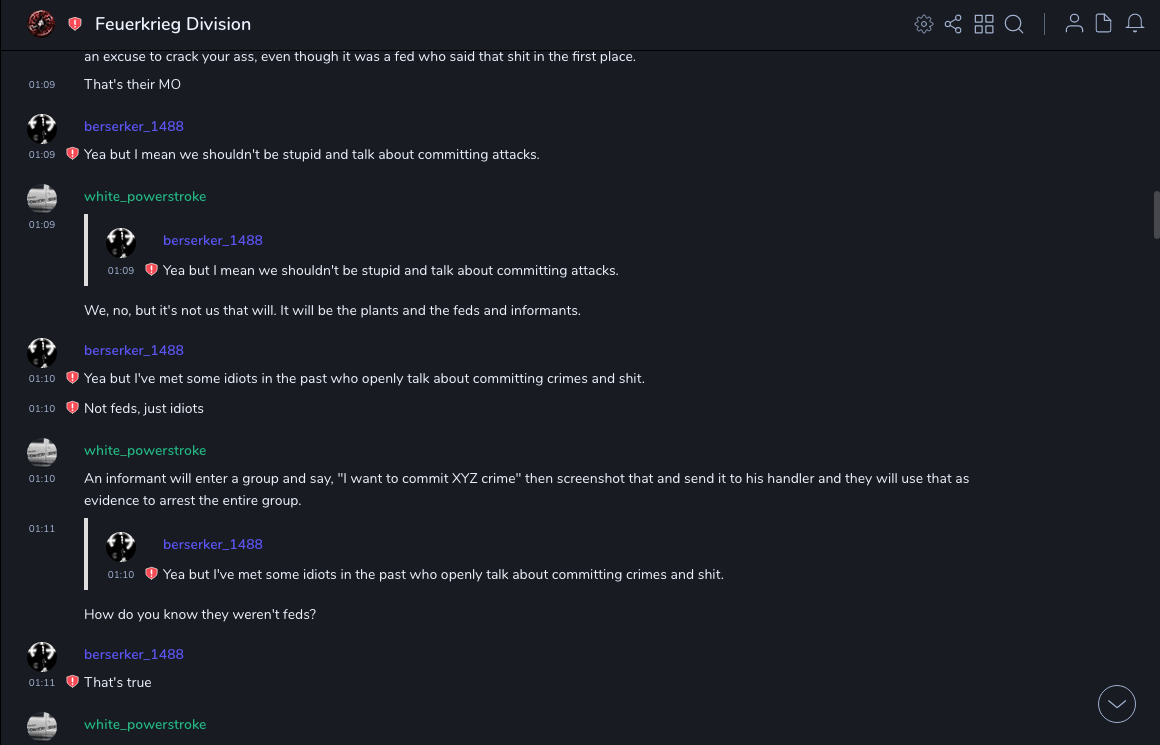The width and height of the screenshot is (1160, 745).
Task: Click berserker_1488 avatar next to "That's true"
Action: [42, 657]
